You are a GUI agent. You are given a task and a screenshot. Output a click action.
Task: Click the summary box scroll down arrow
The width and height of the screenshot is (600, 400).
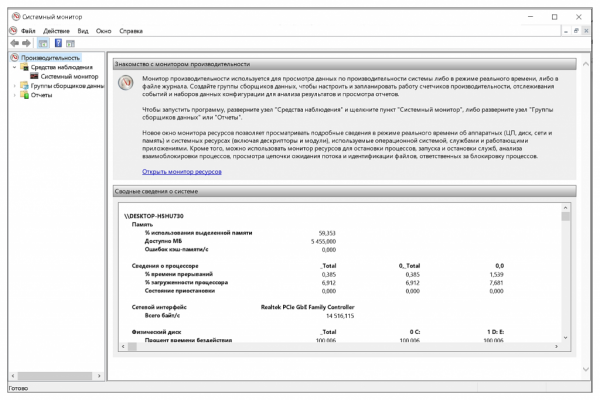click(x=565, y=338)
